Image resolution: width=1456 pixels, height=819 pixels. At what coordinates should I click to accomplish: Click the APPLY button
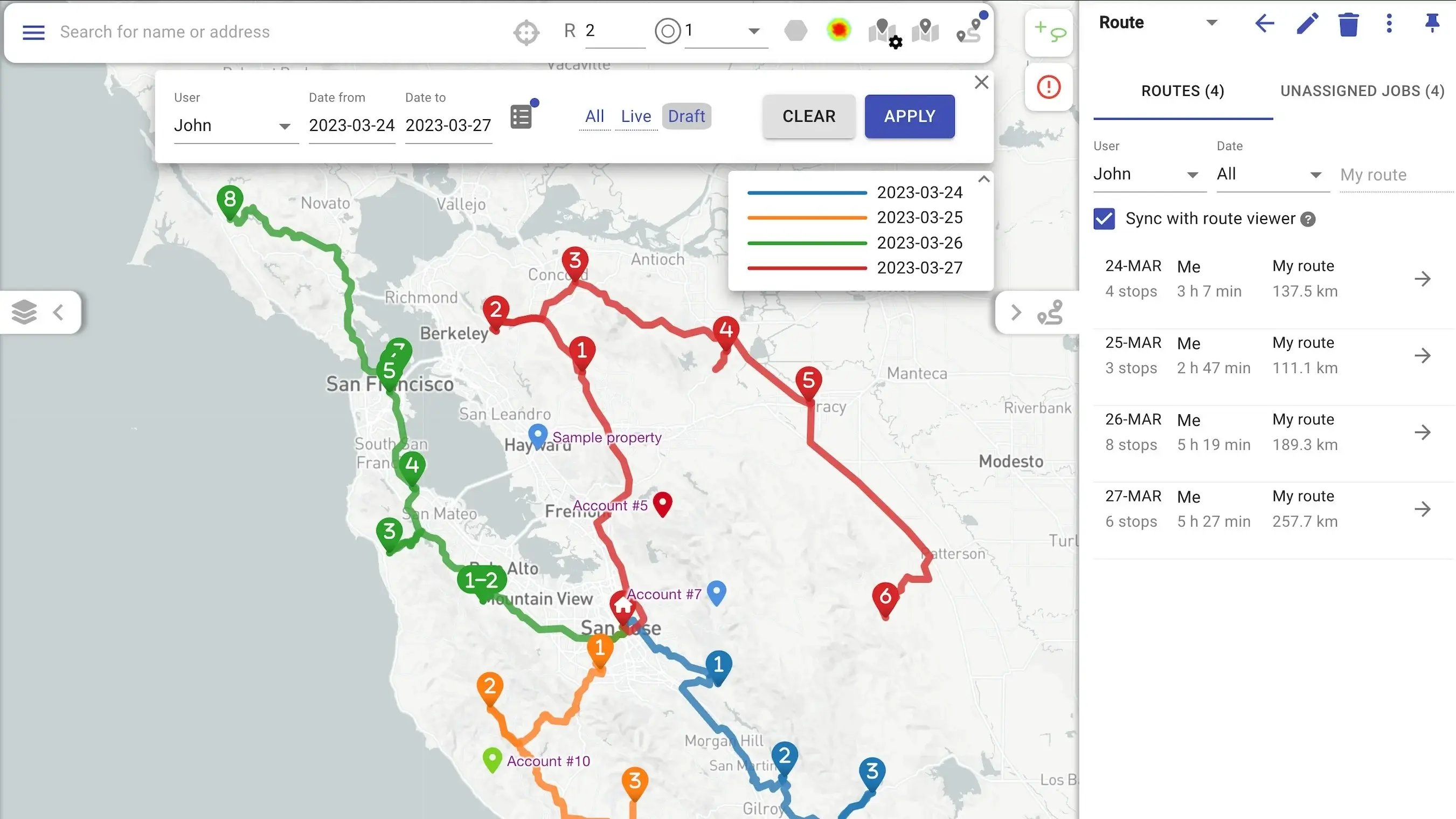(x=909, y=116)
